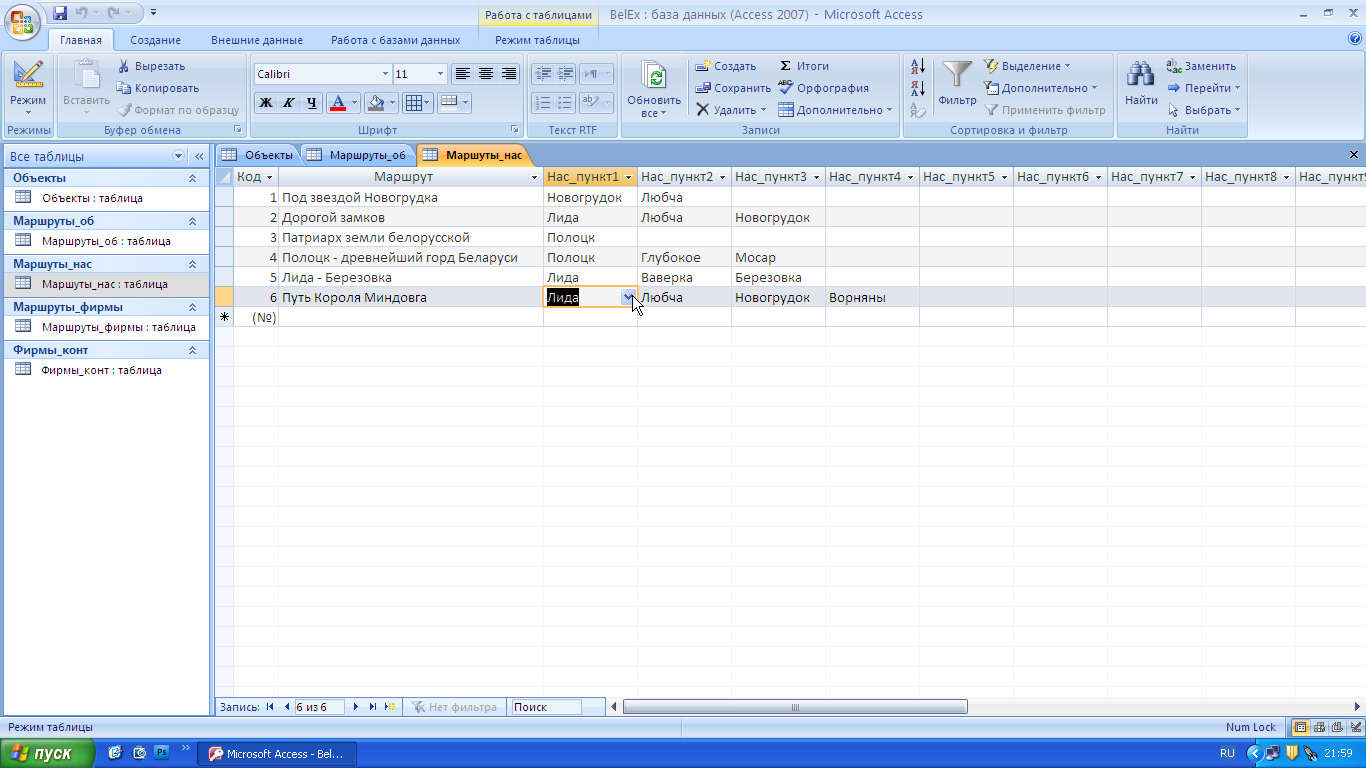Collapse the navigation pane shutter
This screenshot has width=1366, height=768.
tap(198, 156)
